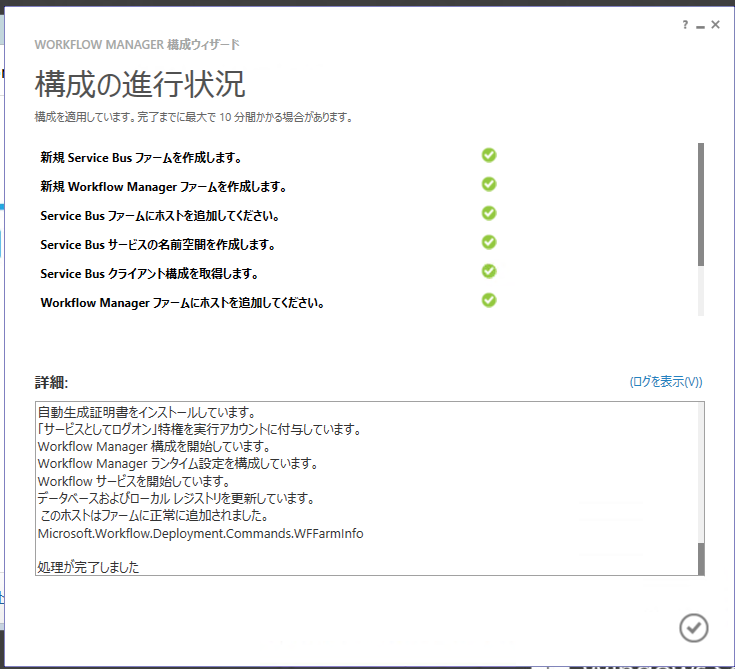Click green check for Workflow Manager ファームにホストを追加

pos(489,301)
